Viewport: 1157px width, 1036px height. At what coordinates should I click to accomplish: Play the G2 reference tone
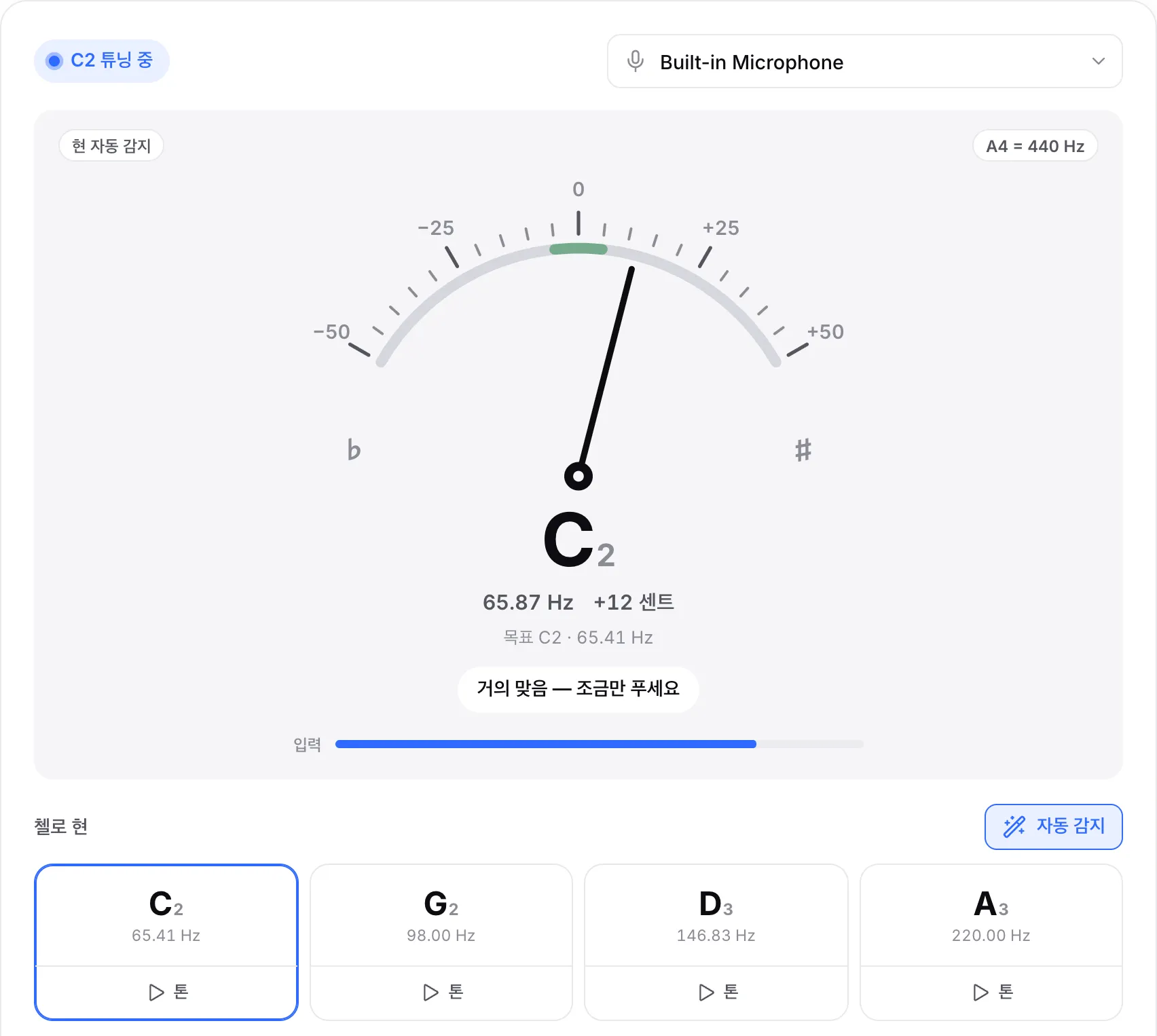[x=441, y=992]
